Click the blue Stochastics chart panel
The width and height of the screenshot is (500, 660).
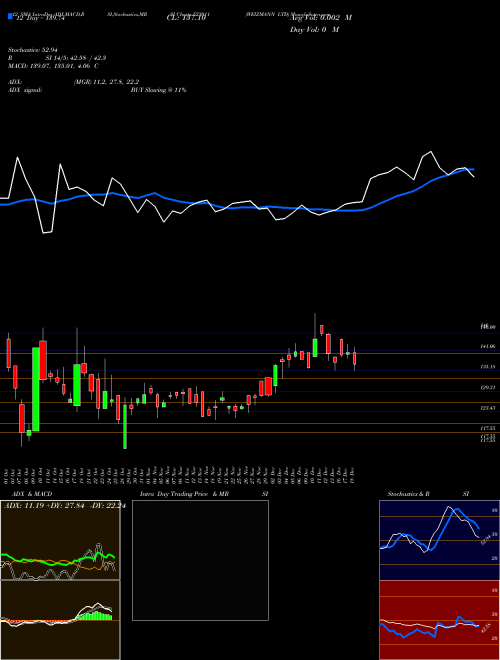click(x=439, y=540)
